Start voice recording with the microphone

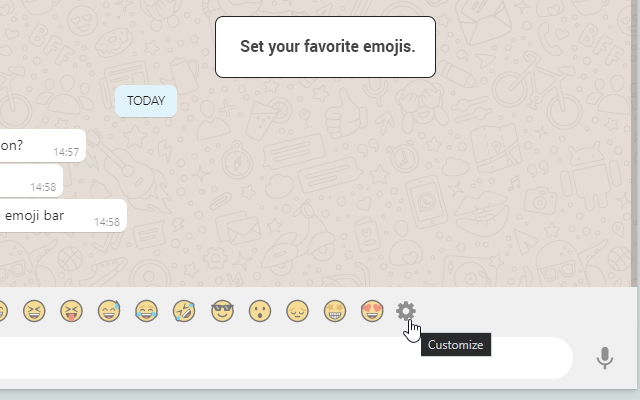click(604, 358)
